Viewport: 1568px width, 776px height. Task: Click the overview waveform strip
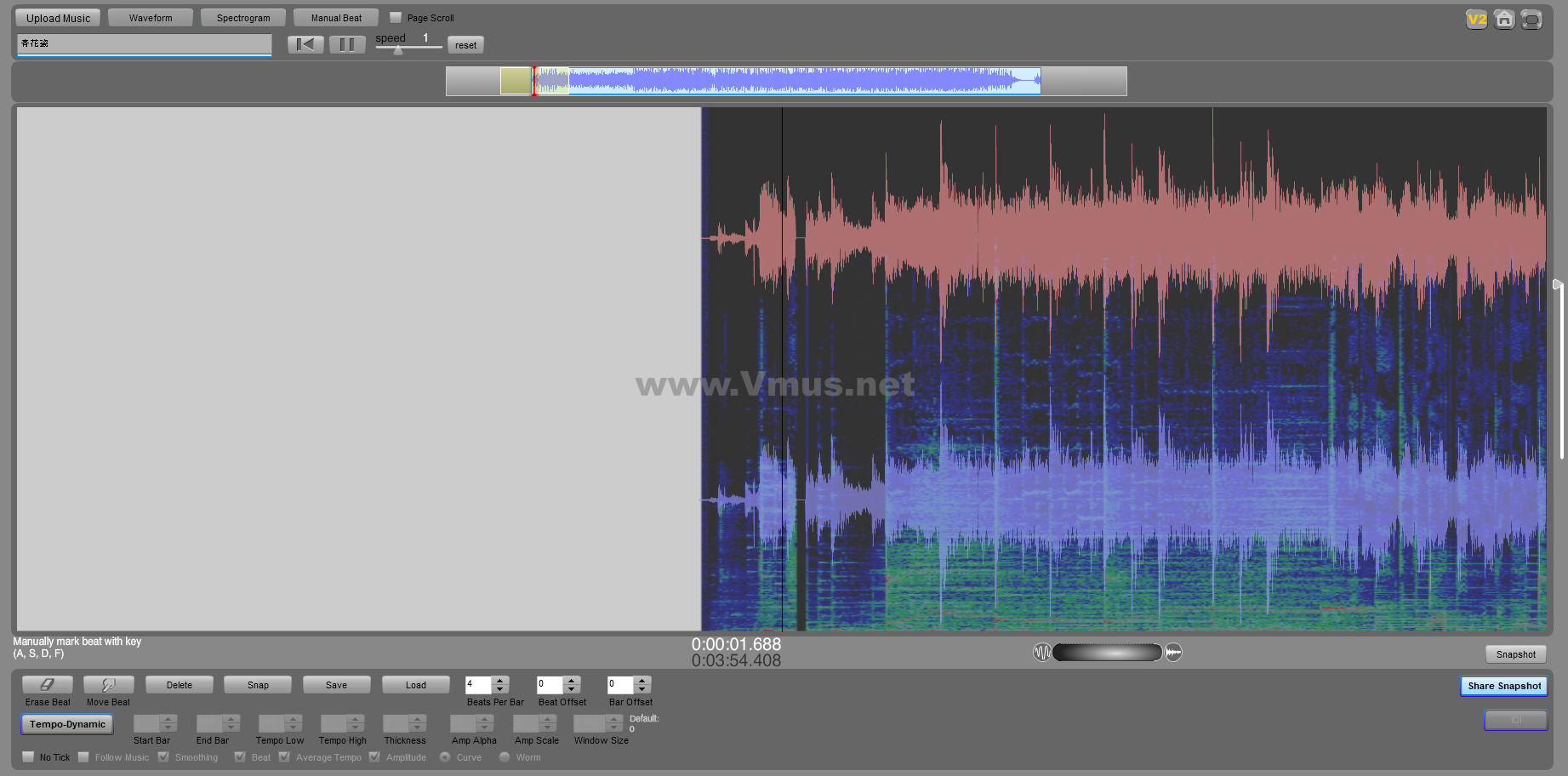[x=786, y=81]
